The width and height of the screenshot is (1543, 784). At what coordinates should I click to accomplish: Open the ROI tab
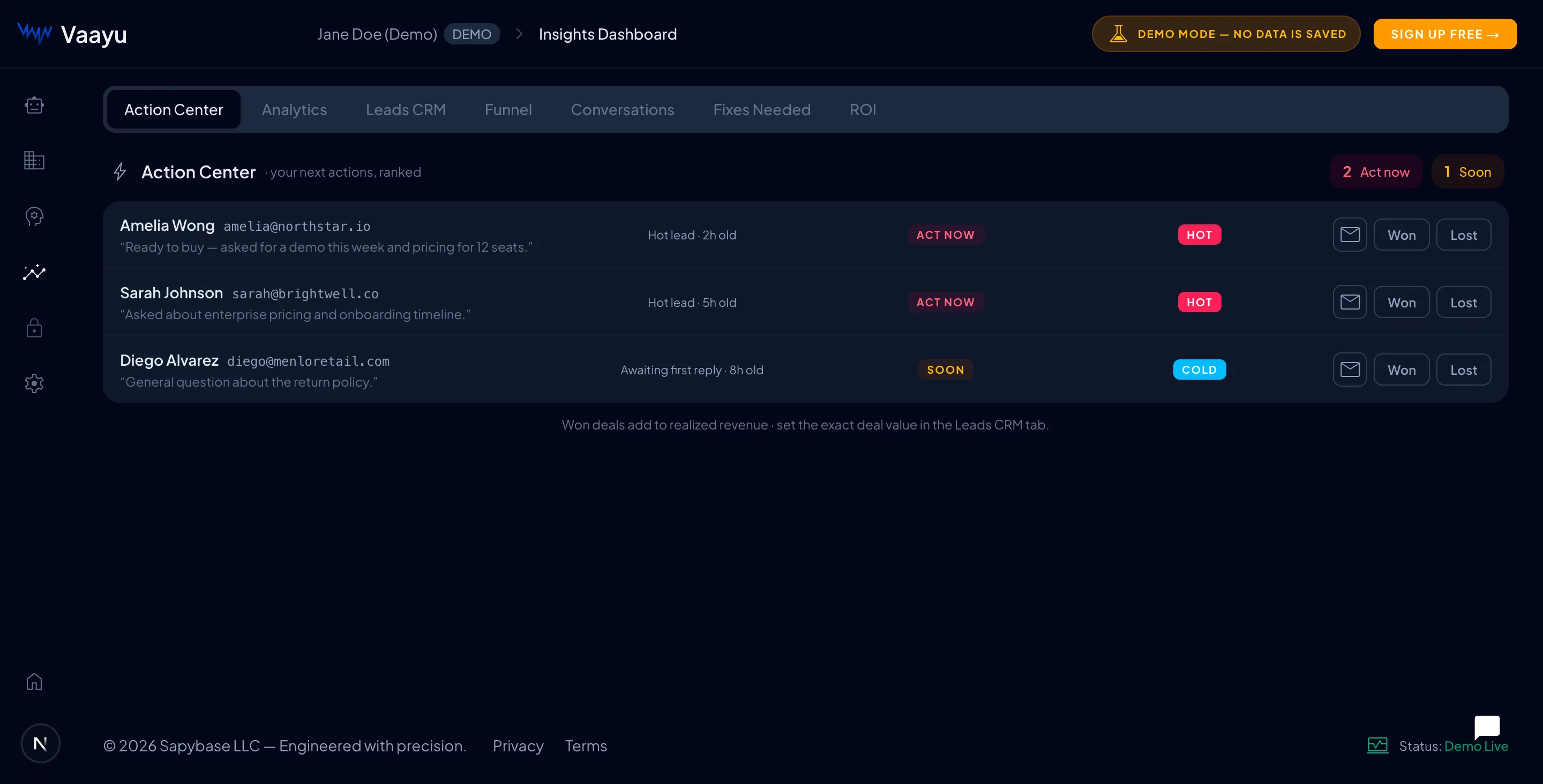pos(863,110)
